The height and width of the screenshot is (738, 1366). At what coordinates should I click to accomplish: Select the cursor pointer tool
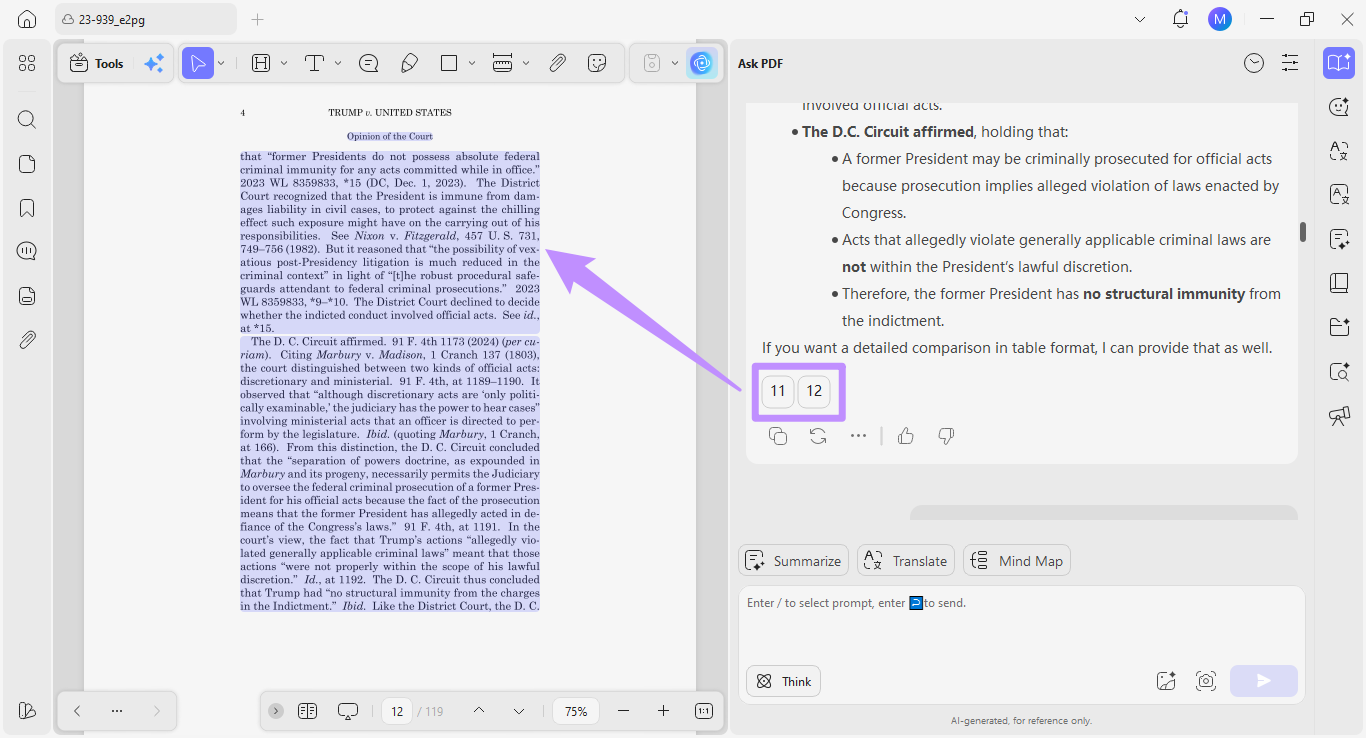pyautogui.click(x=198, y=63)
